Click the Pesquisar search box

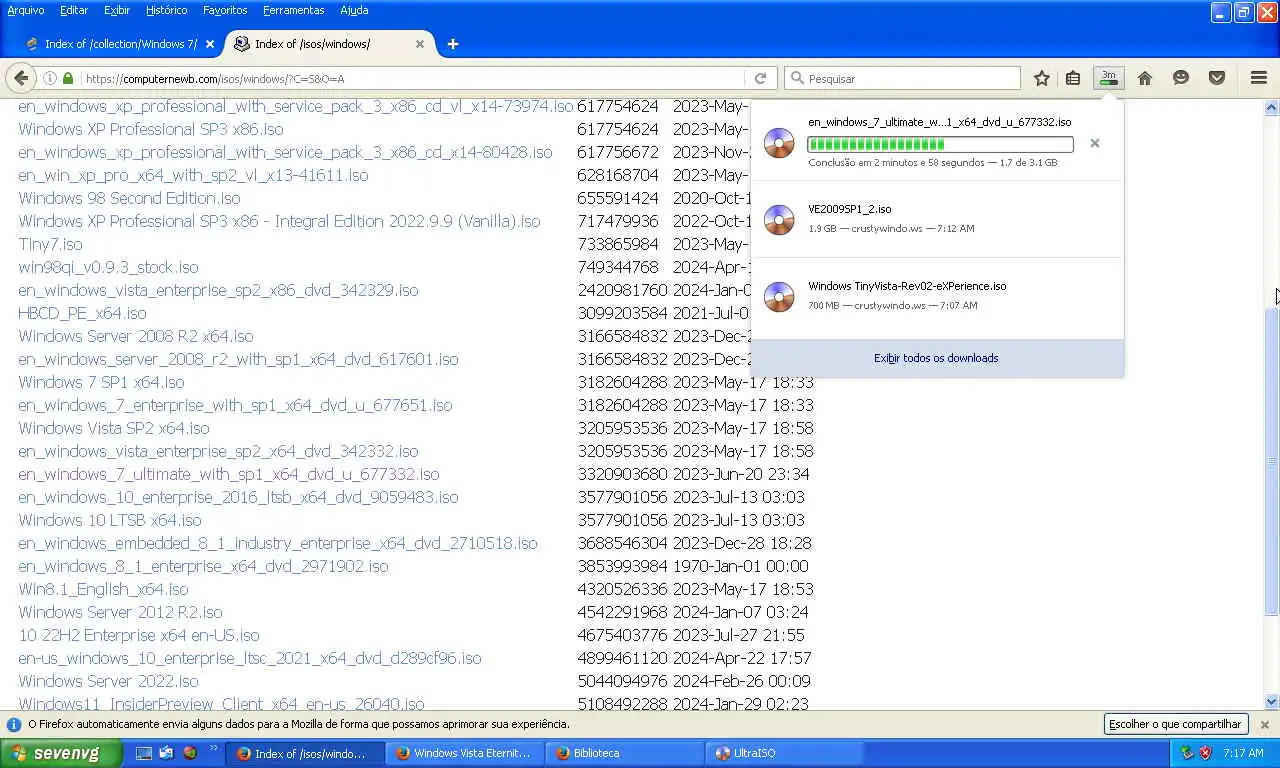(x=903, y=78)
